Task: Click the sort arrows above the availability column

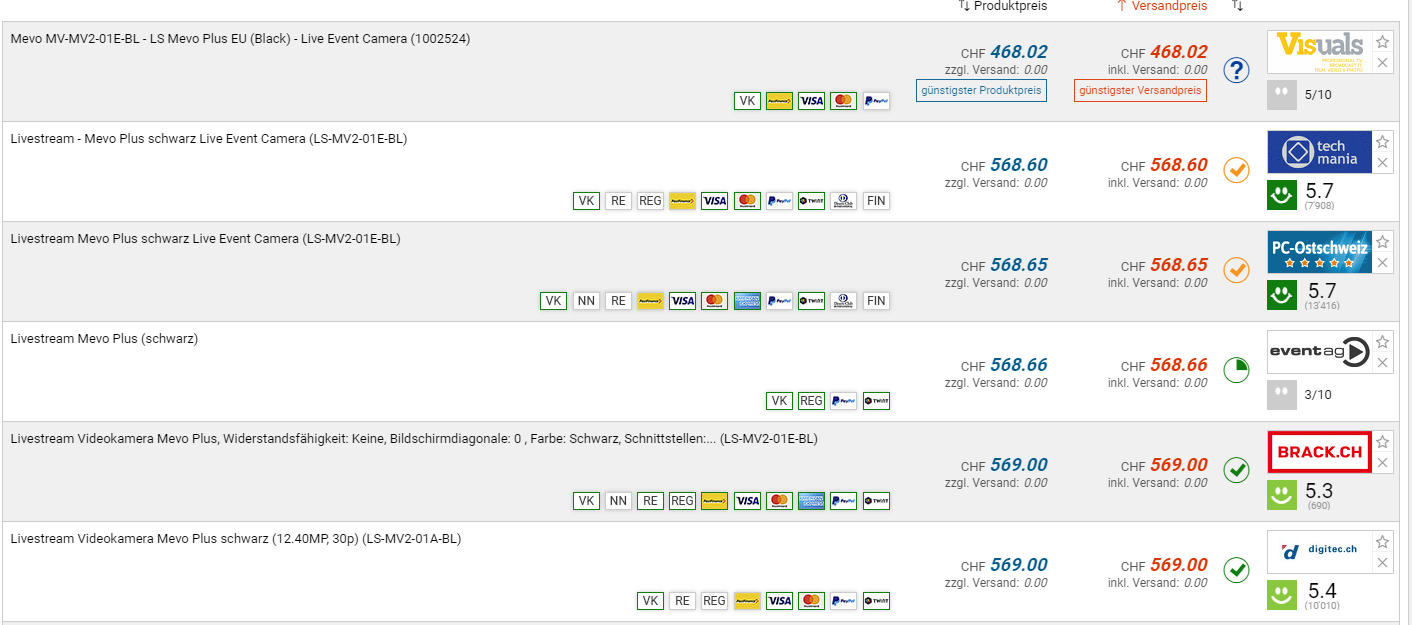Action: (x=1237, y=6)
